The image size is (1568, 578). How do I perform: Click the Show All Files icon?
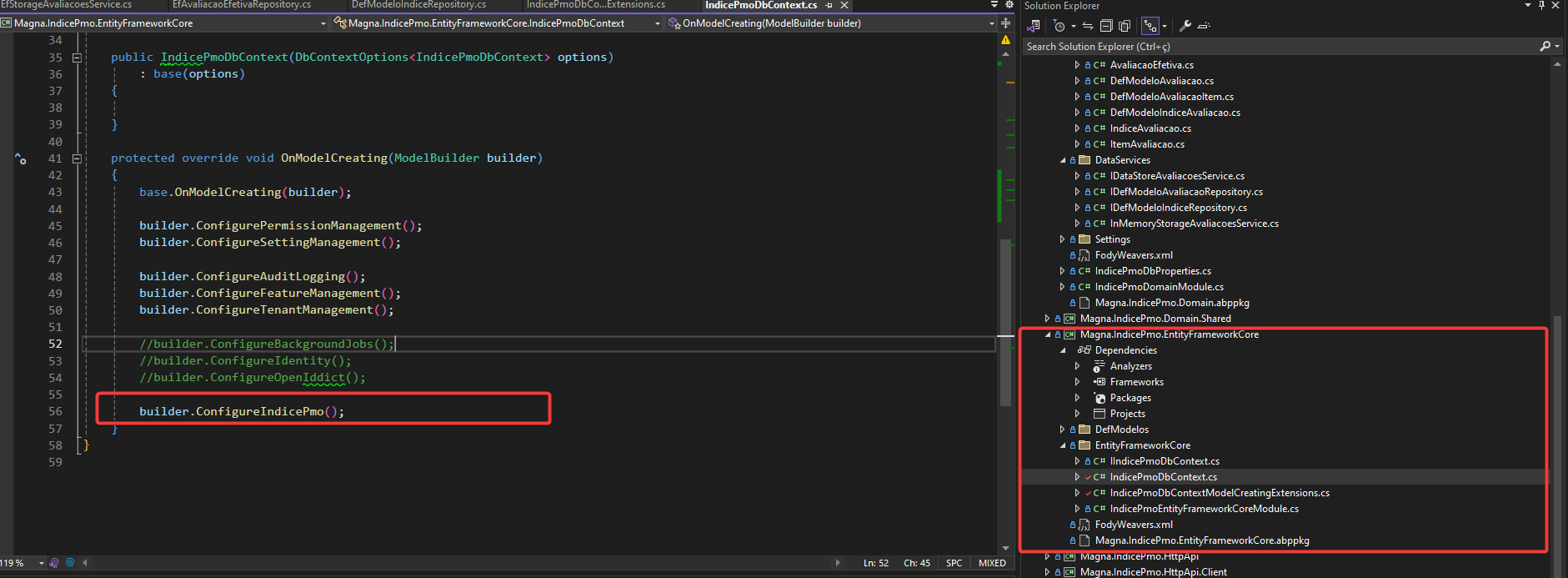[1125, 26]
